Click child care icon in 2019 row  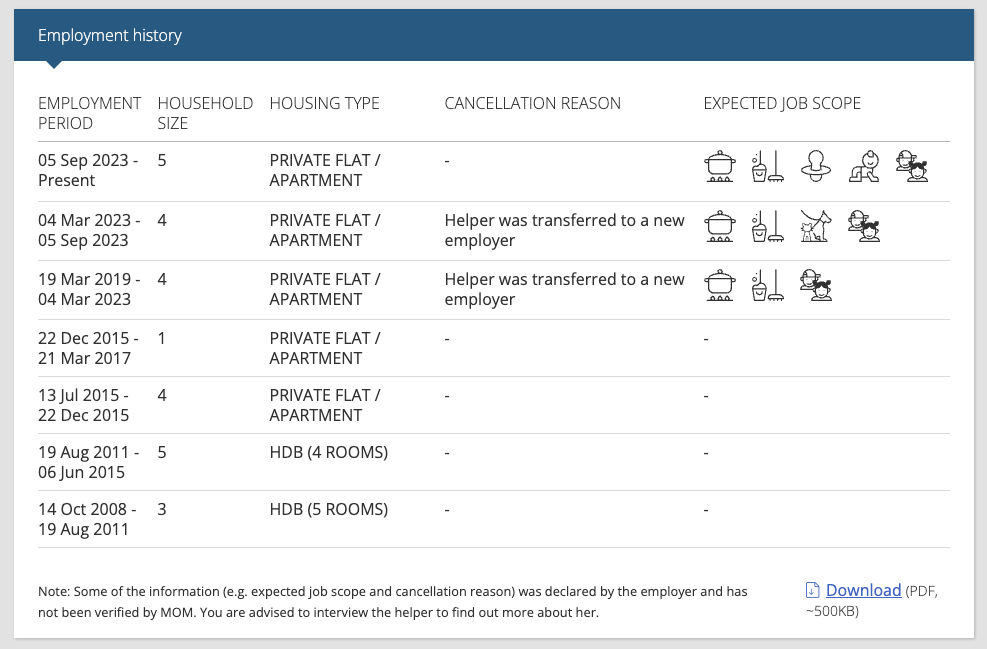pyautogui.click(x=816, y=285)
